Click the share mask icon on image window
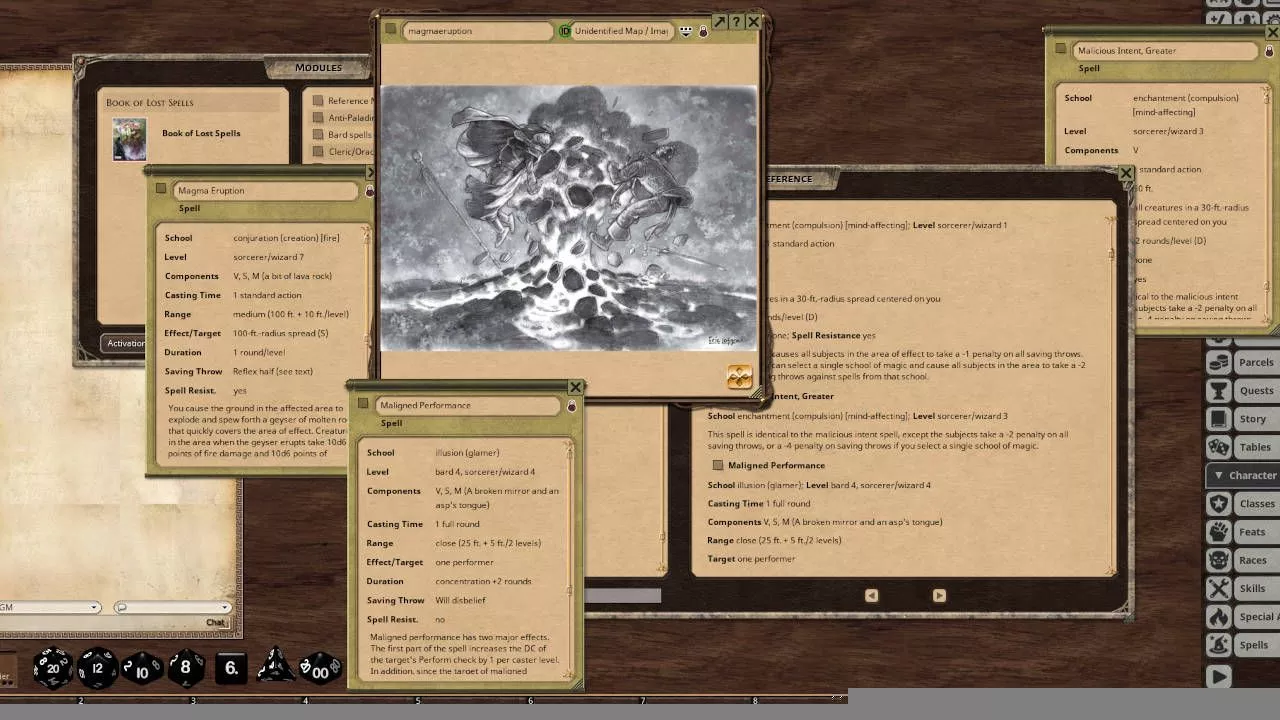Viewport: 1280px width, 720px height. [686, 31]
